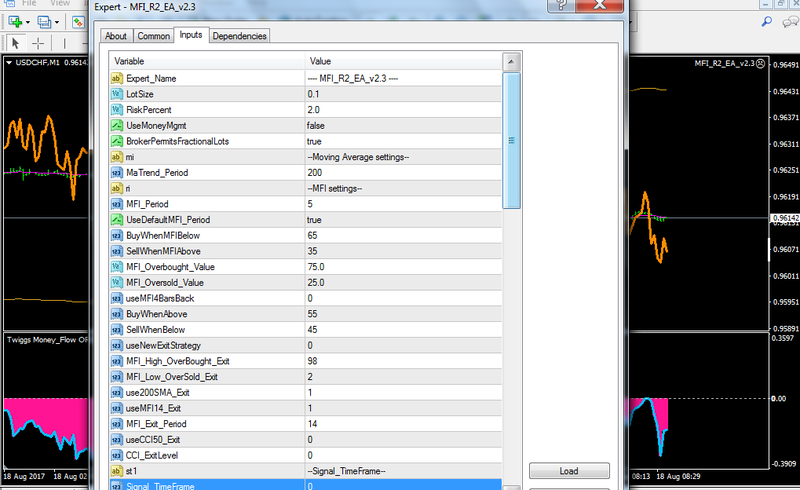Image resolution: width=800 pixels, height=490 pixels.
Task: Click the SellWhenBelow integer icon
Action: (117, 330)
